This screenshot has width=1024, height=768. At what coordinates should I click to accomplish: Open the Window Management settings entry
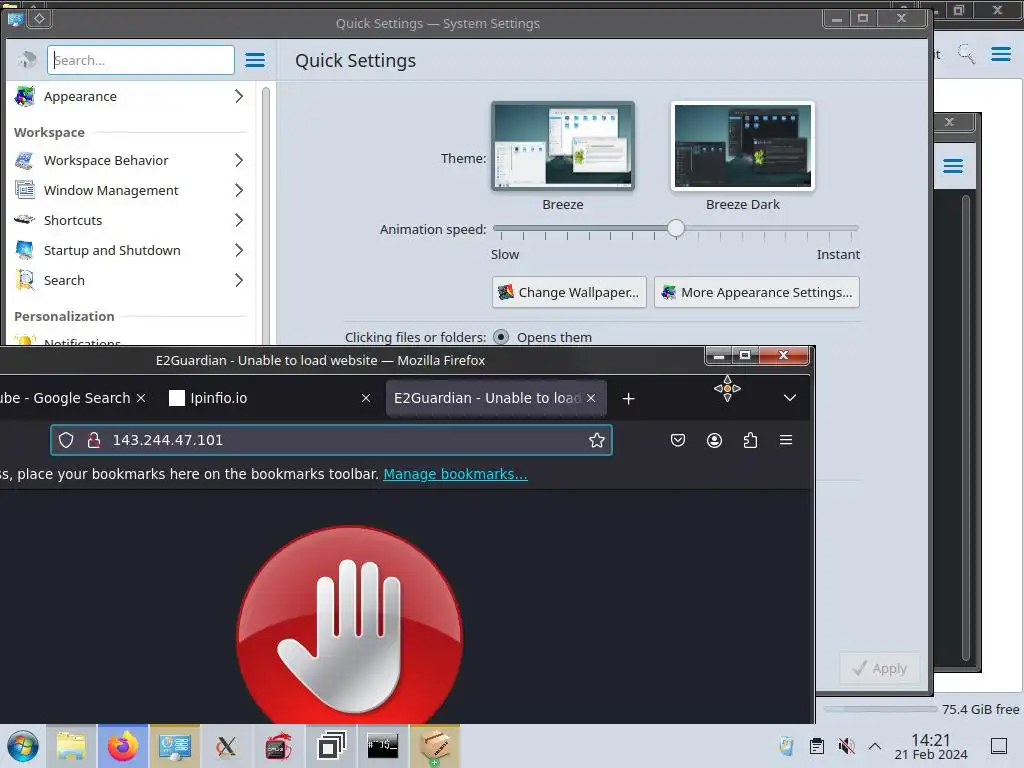point(129,190)
